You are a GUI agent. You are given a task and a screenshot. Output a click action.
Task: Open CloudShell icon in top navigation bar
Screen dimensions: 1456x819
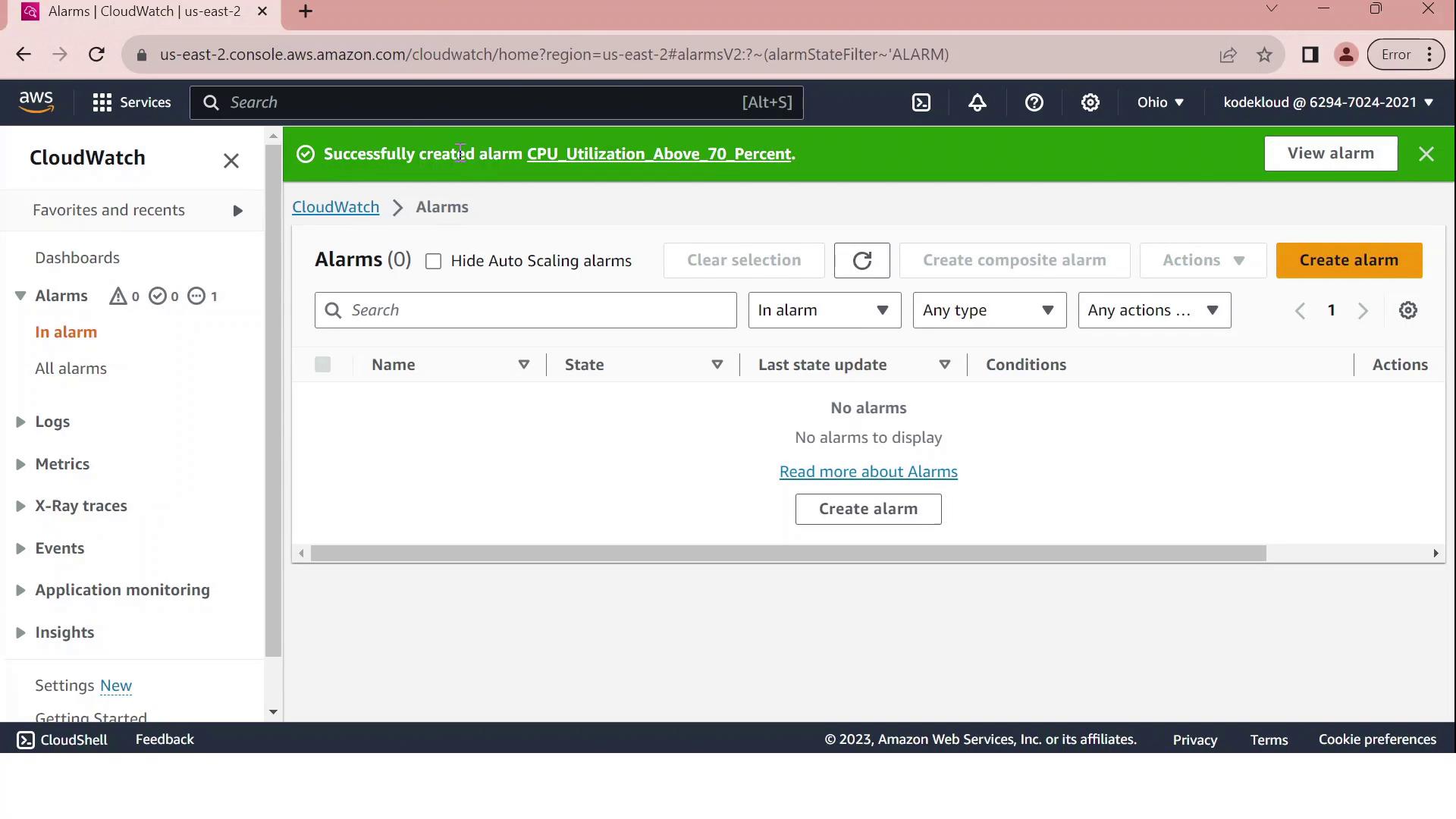coord(921,102)
